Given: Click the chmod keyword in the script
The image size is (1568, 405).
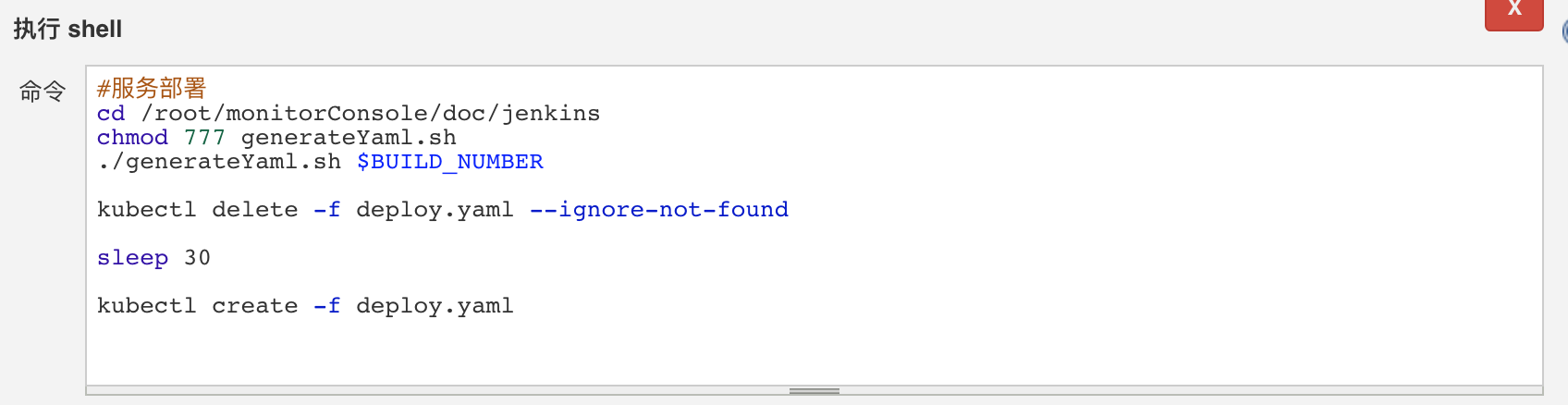Looking at the screenshot, I should [x=132, y=138].
